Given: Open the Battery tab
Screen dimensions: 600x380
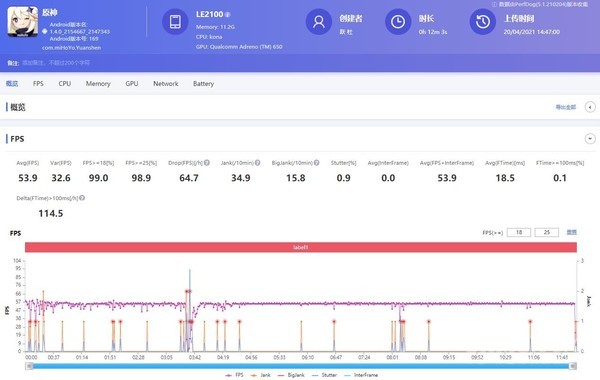Looking at the screenshot, I should click(204, 83).
